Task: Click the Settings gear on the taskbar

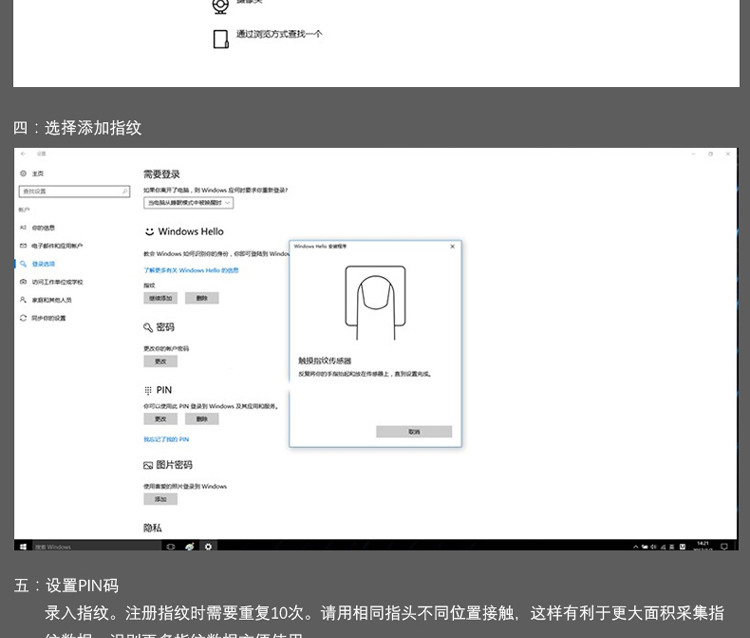Action: pyautogui.click(x=209, y=546)
